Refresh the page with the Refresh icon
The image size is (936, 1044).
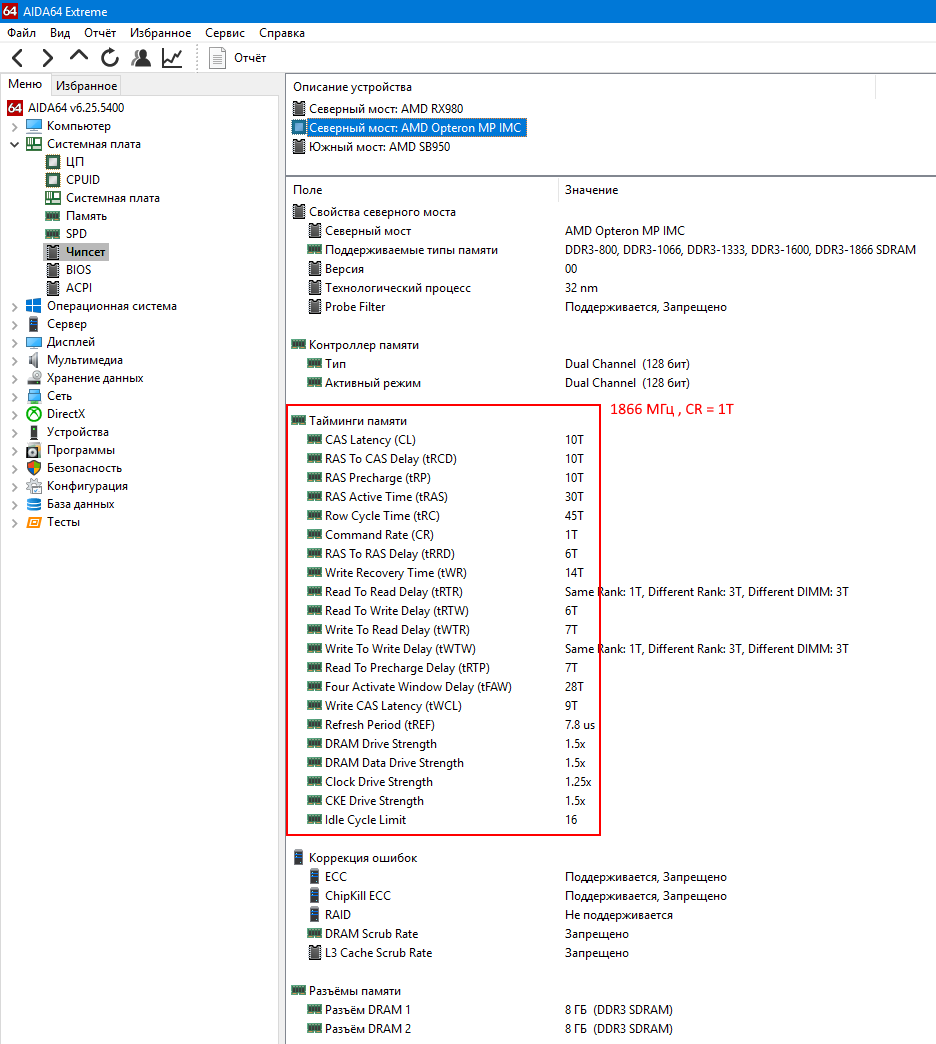(110, 58)
